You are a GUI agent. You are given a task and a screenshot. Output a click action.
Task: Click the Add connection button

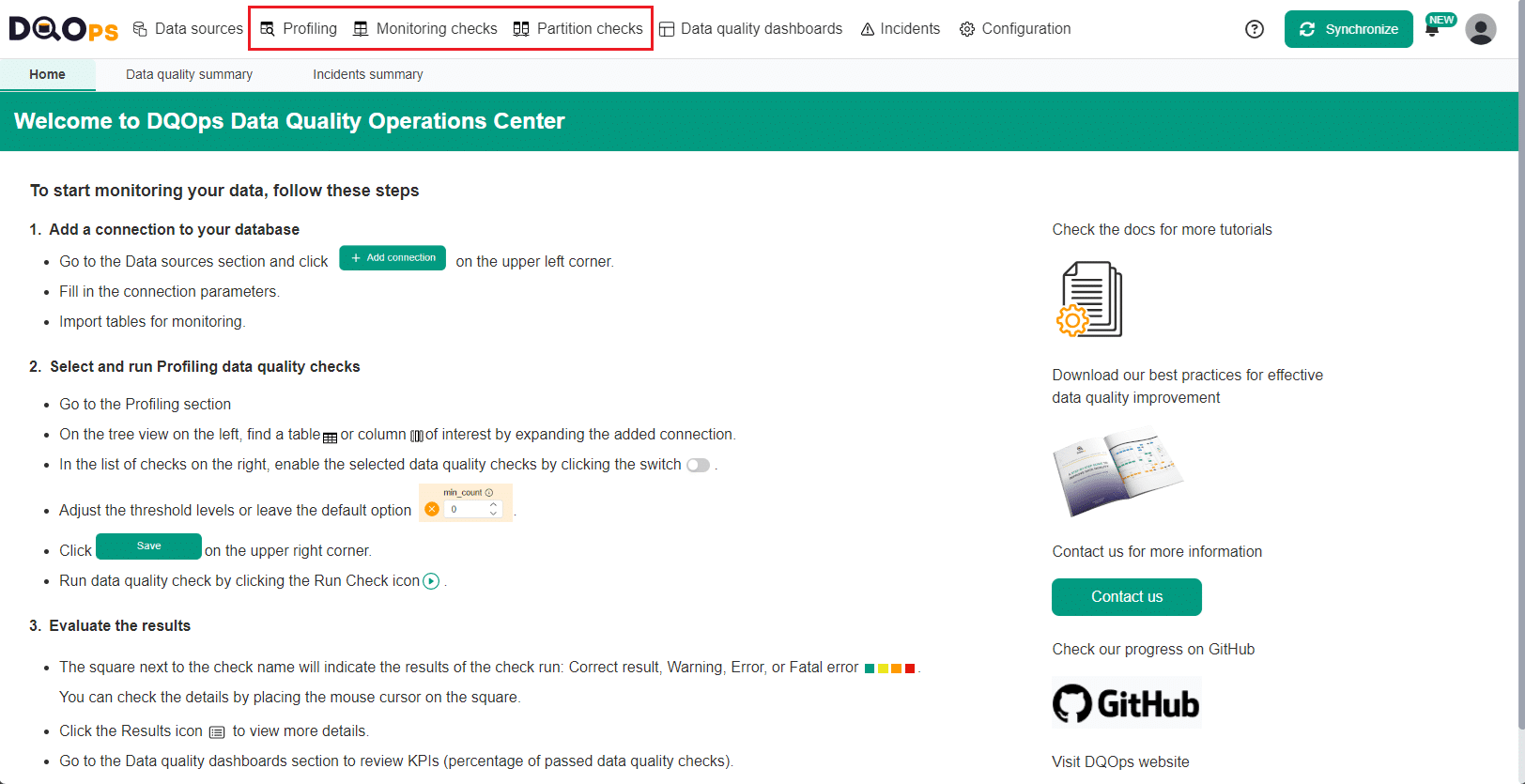pyautogui.click(x=393, y=257)
